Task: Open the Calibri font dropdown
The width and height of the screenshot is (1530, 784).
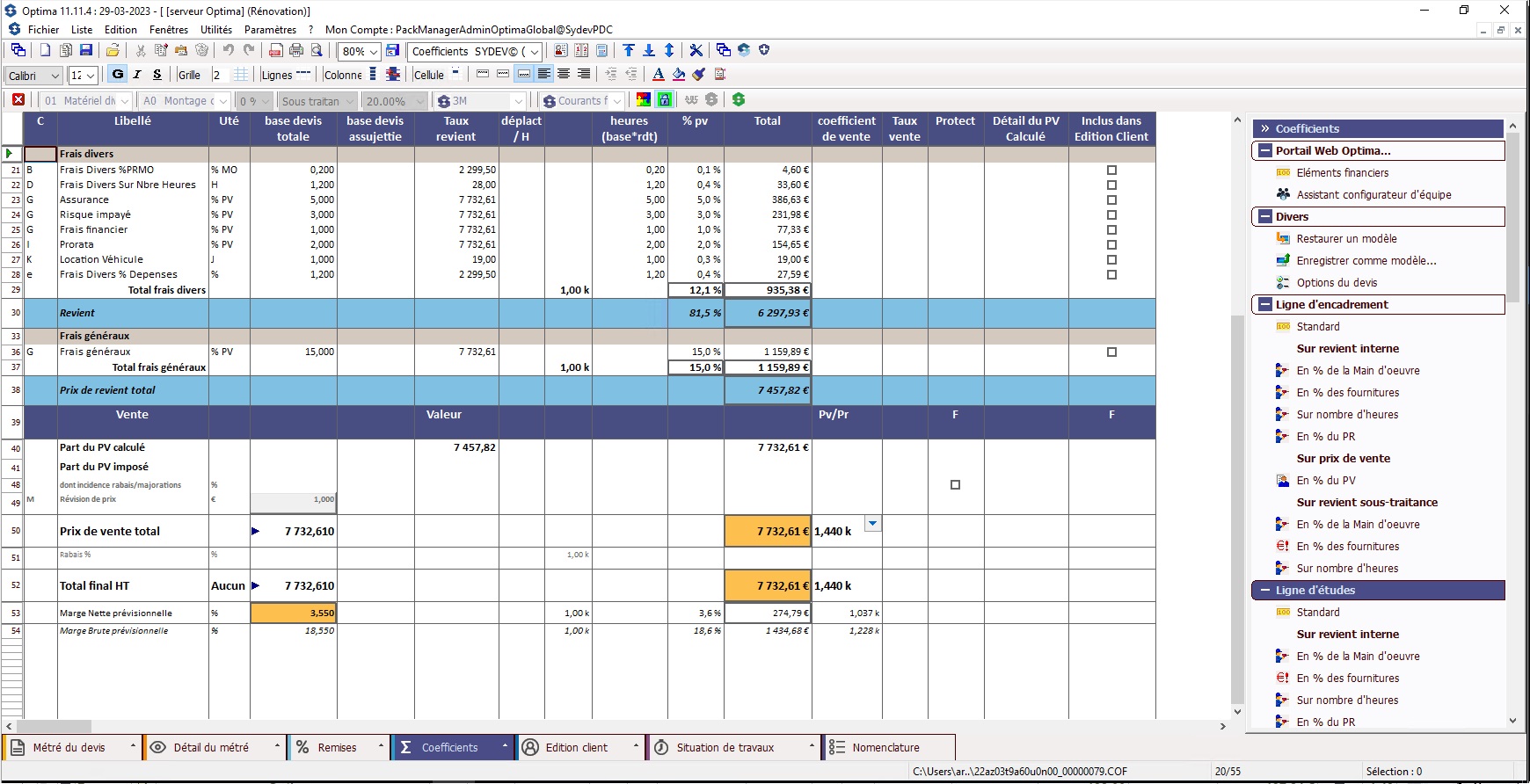Action: (x=55, y=76)
